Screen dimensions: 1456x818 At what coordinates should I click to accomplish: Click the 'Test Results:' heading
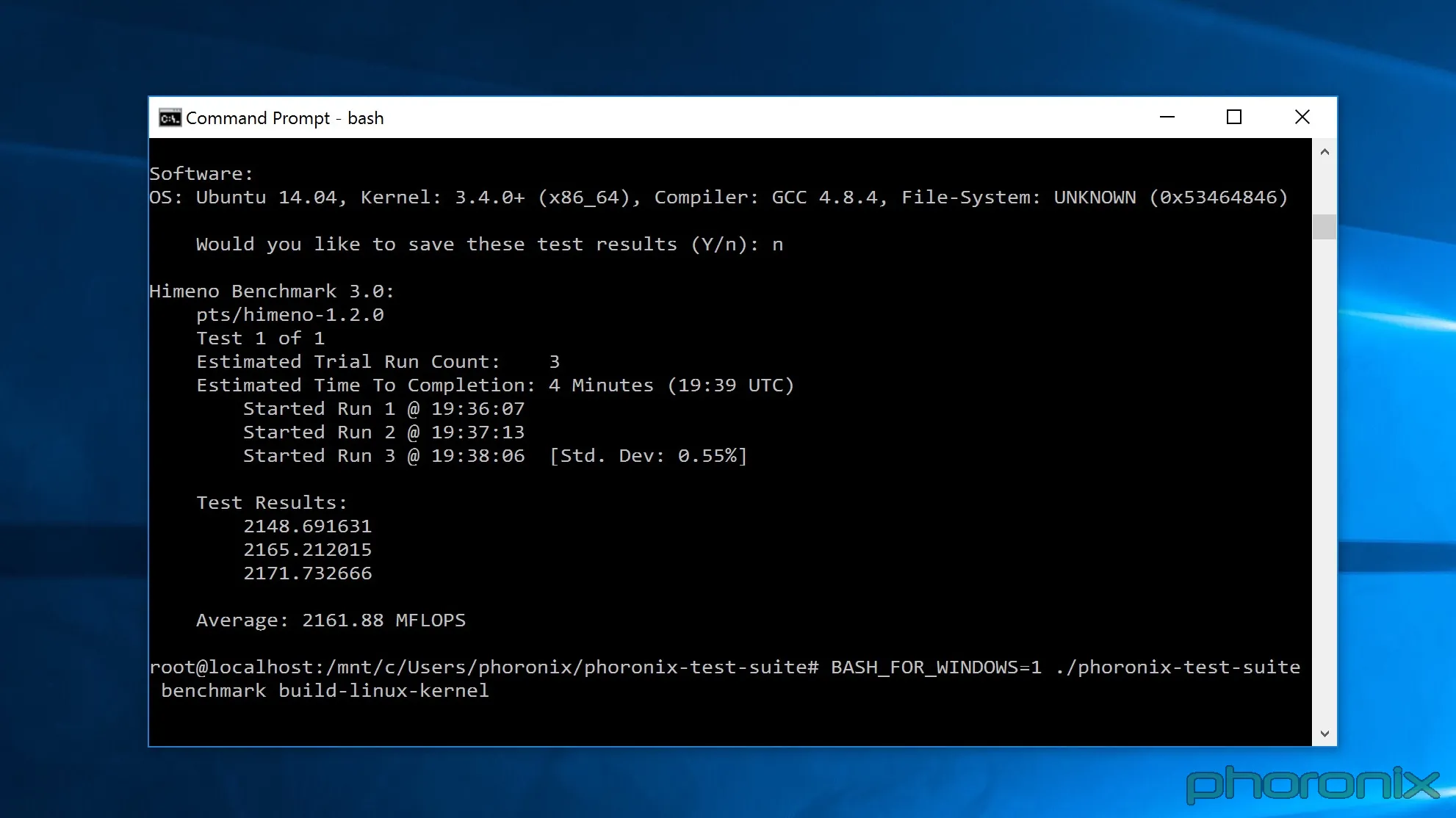click(x=272, y=503)
